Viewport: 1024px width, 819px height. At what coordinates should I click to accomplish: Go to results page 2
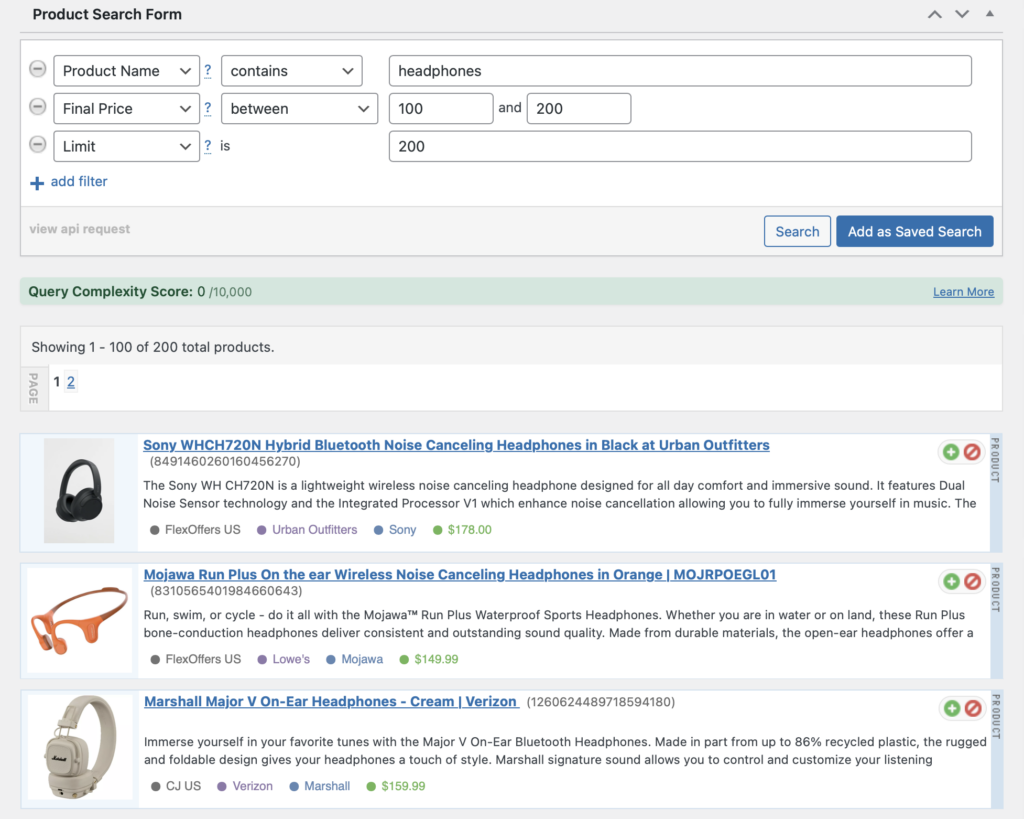71,382
